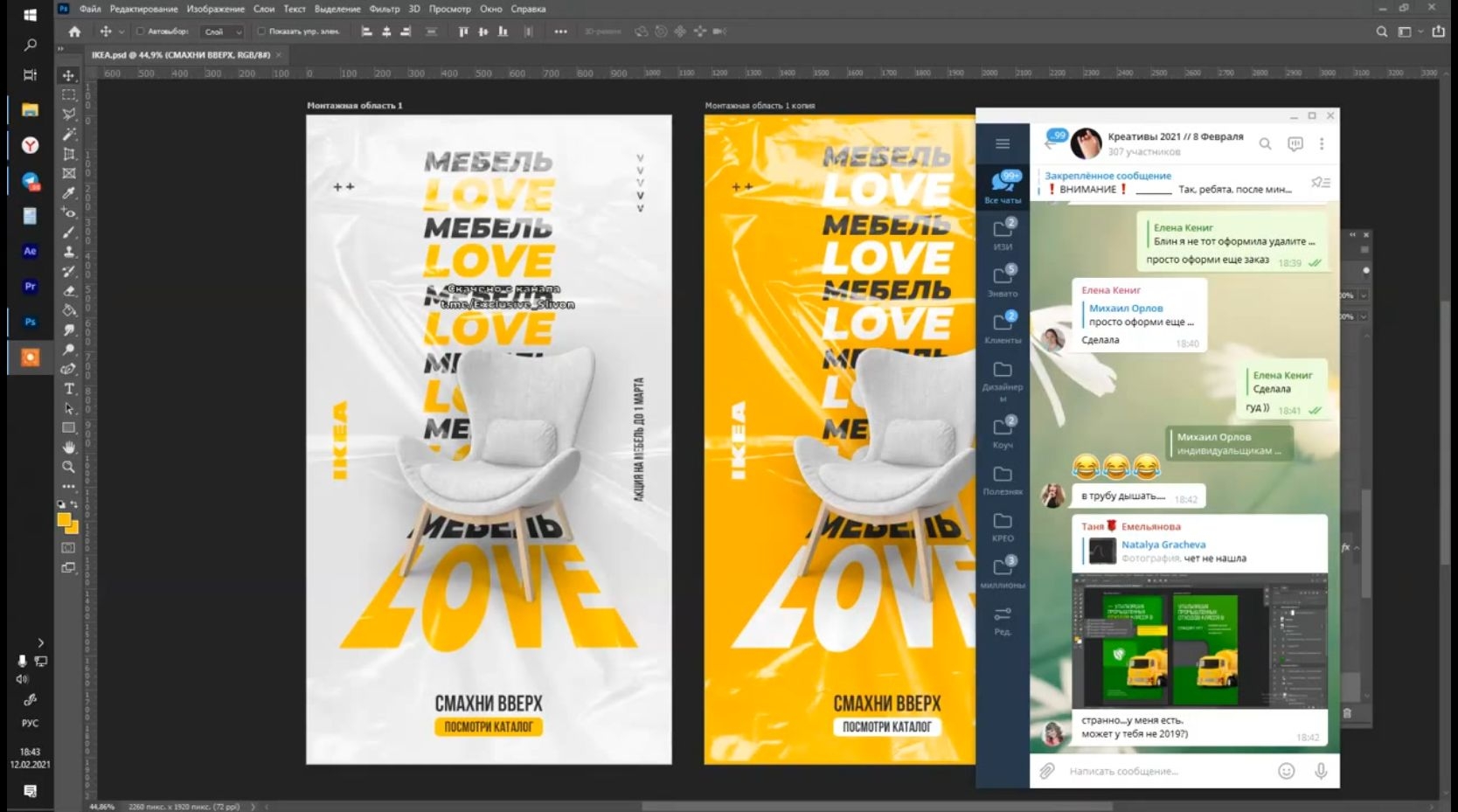Change the screen mode
The width and height of the screenshot is (1458, 812).
(69, 568)
